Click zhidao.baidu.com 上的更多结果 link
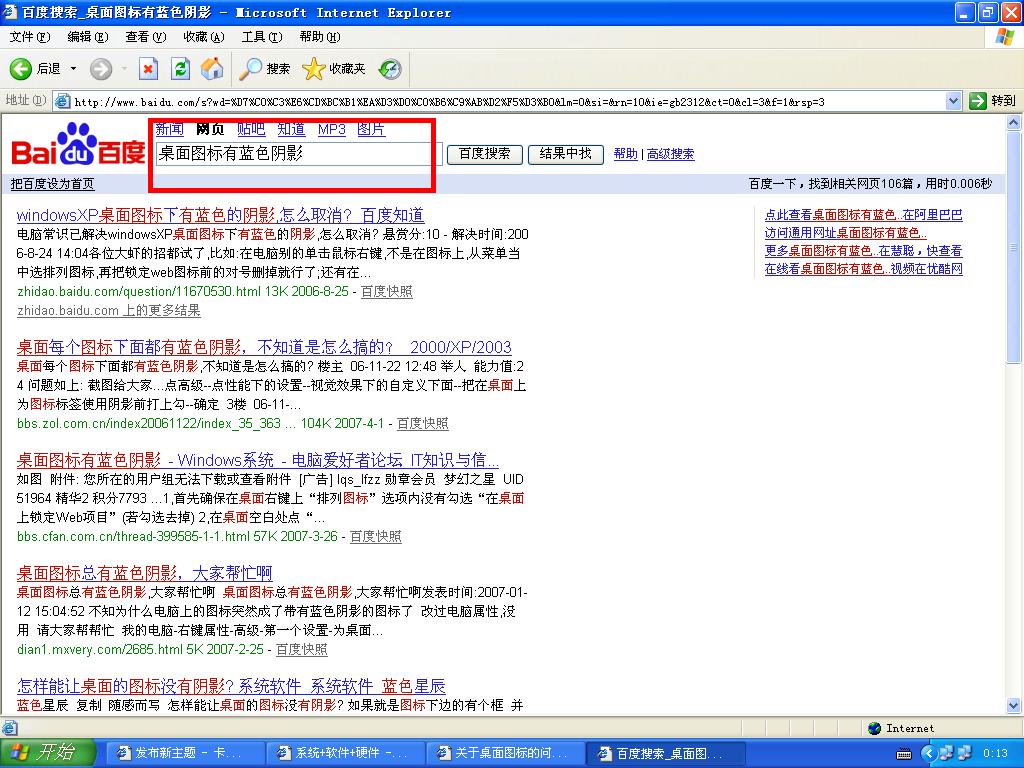The width and height of the screenshot is (1024, 768). coord(108,310)
